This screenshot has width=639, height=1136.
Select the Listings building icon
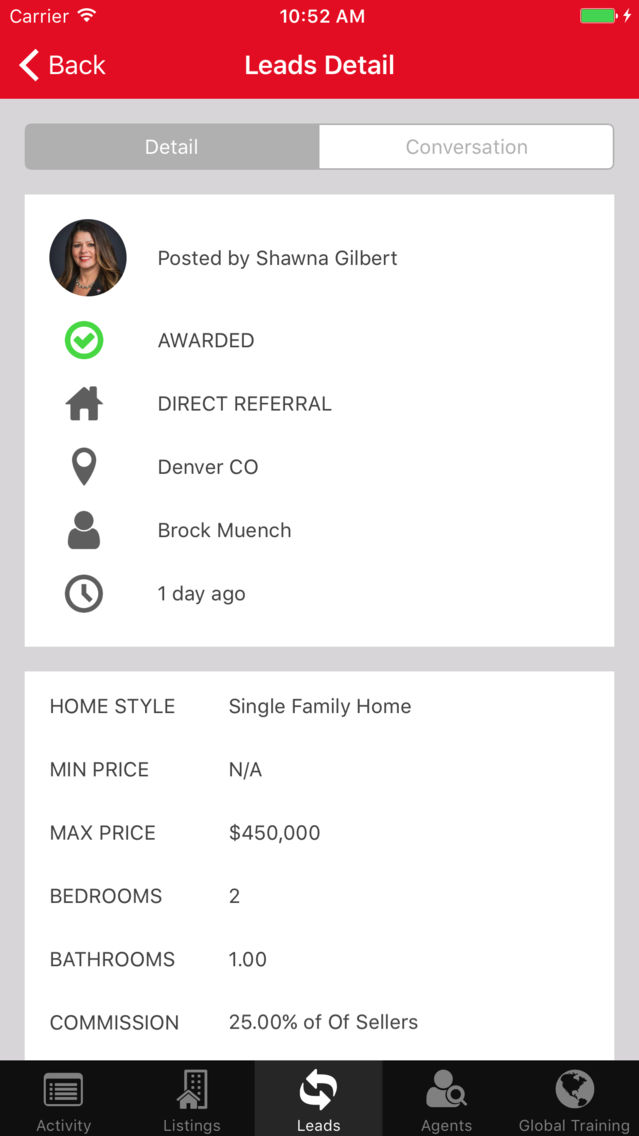[x=191, y=1090]
